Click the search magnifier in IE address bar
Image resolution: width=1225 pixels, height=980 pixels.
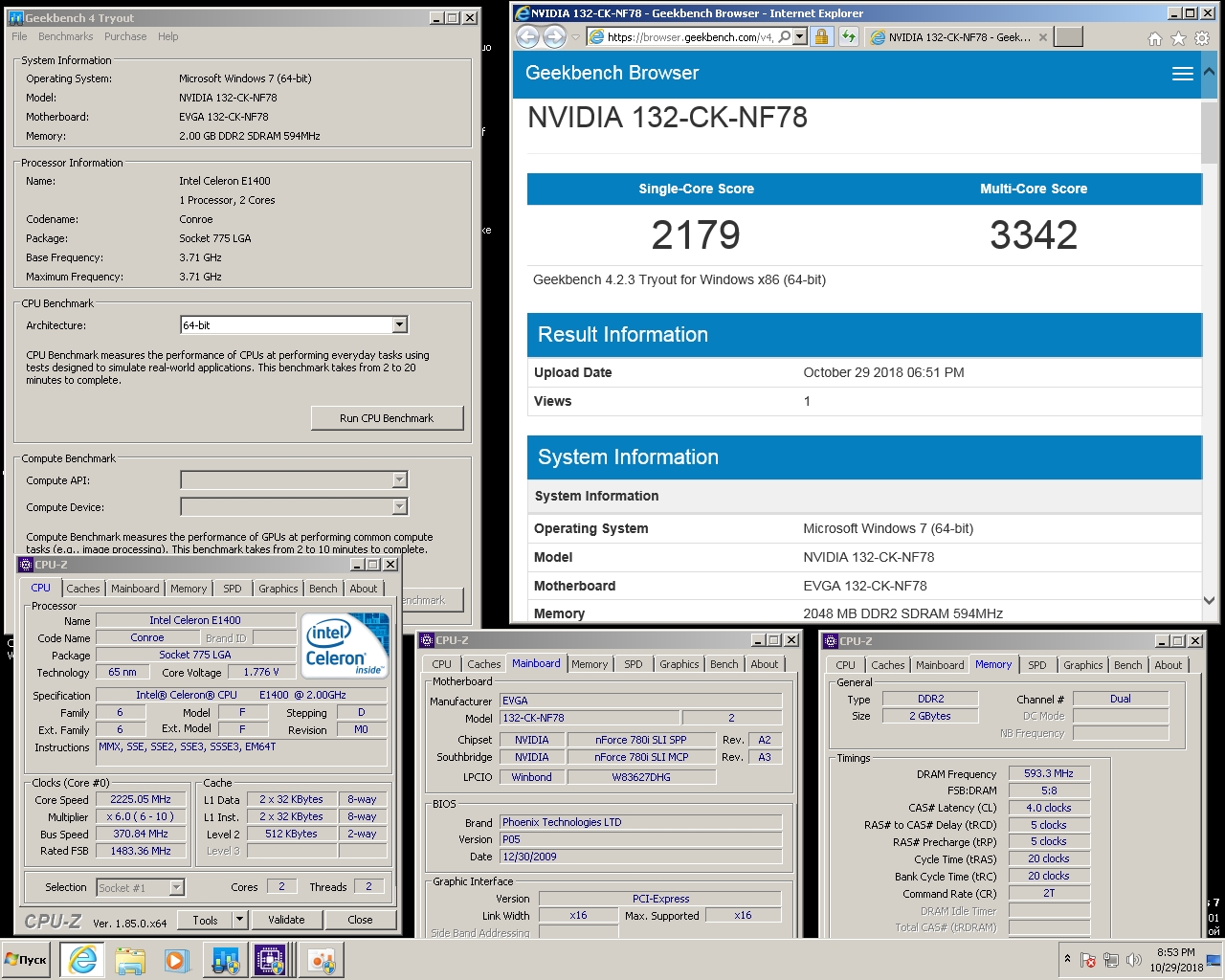point(785,36)
